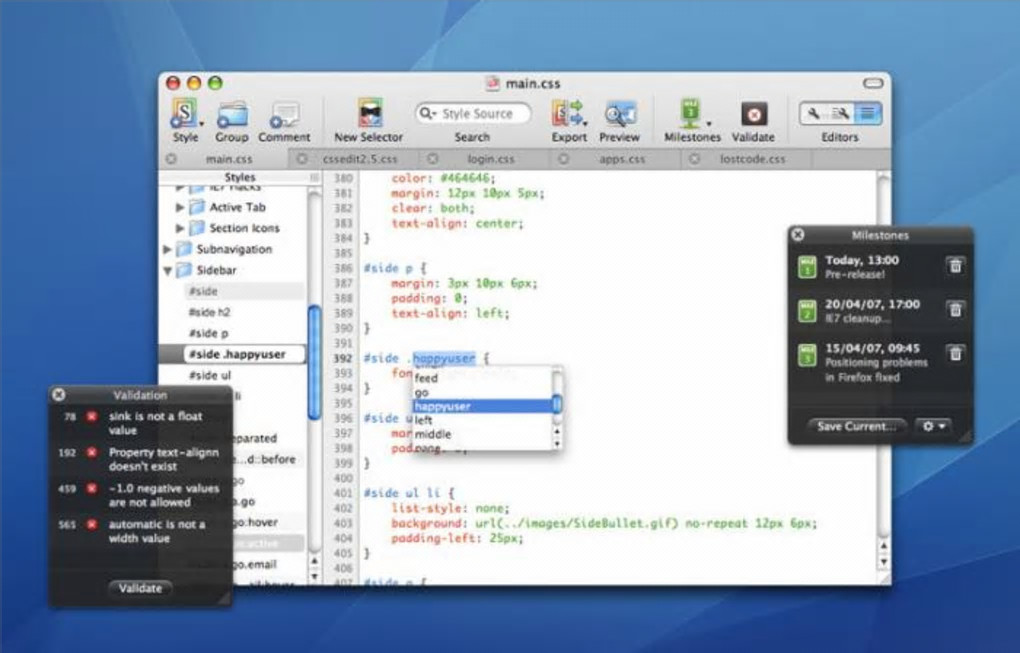Image resolution: width=1020 pixels, height=653 pixels.
Task: Close the apps.css tab
Action: (x=563, y=159)
